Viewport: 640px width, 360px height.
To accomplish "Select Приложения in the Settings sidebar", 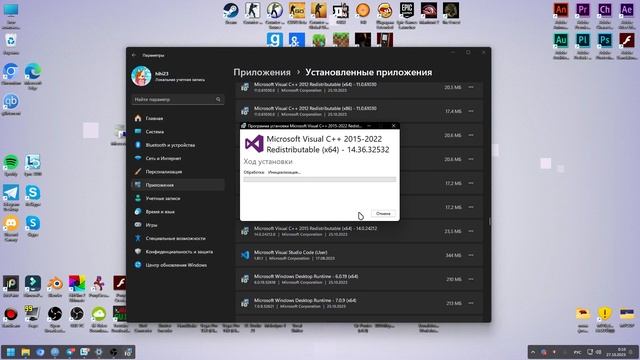I will 178,185.
